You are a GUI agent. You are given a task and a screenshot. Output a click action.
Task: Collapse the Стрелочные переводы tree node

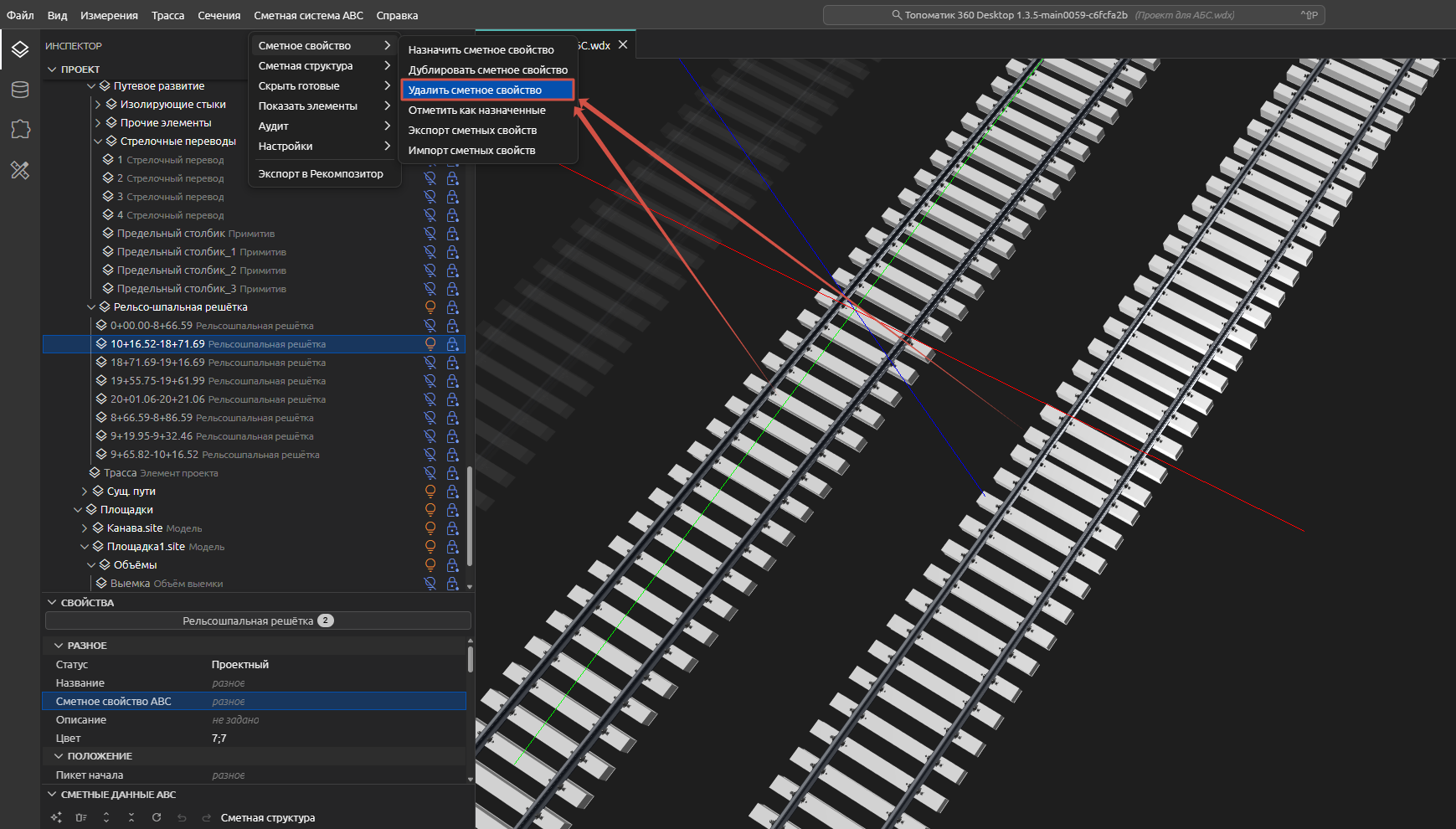coord(98,142)
